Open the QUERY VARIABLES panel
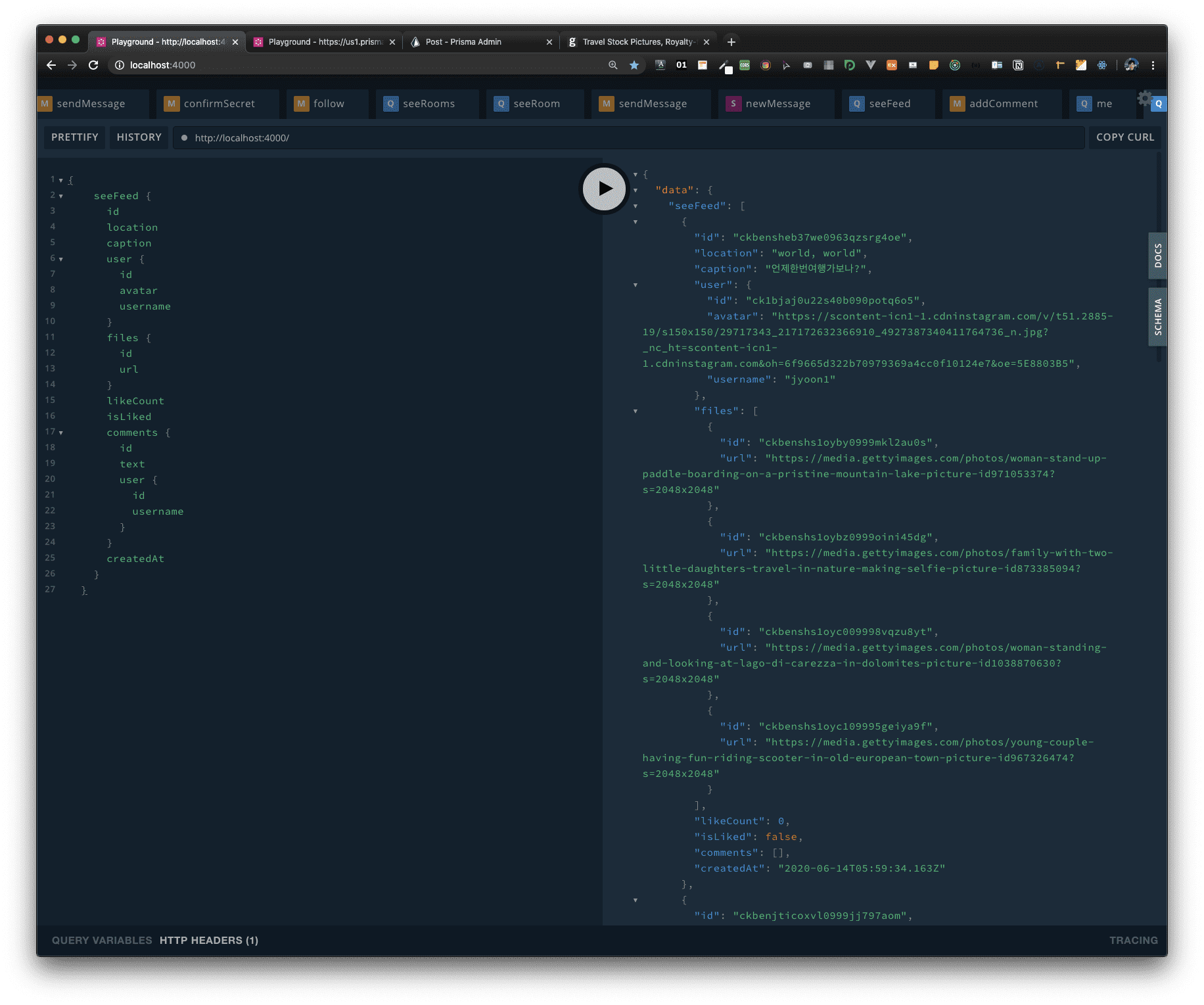 102,941
